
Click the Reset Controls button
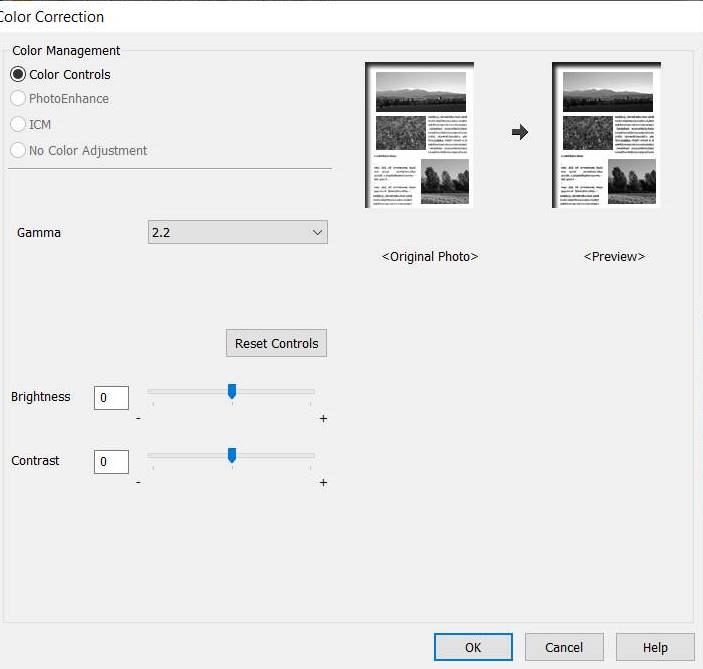tap(276, 343)
